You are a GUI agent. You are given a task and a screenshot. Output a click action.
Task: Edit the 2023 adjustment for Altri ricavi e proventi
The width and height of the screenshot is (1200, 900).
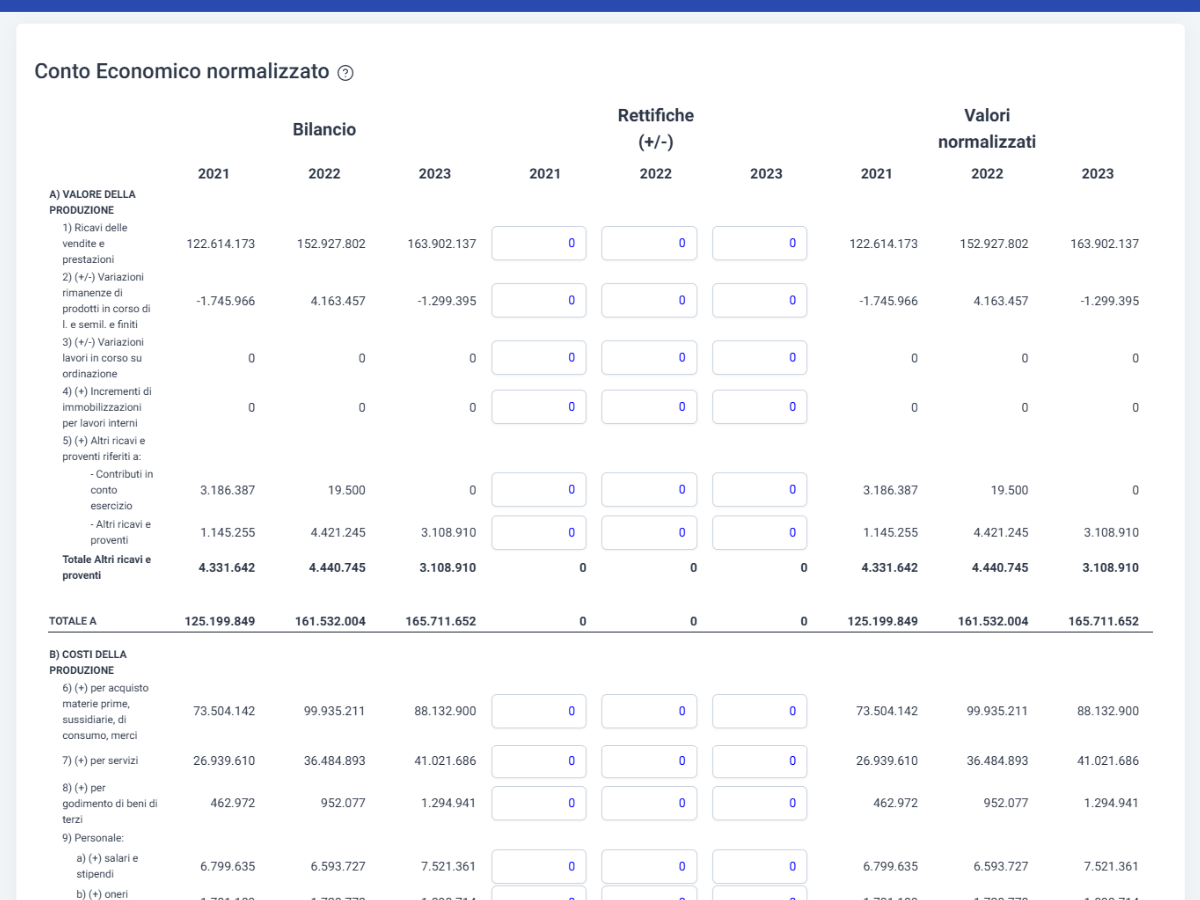click(x=760, y=532)
